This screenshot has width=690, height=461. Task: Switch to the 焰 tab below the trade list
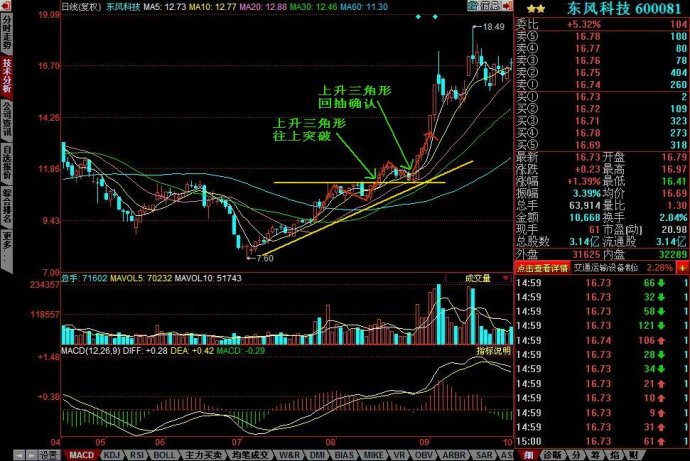[615, 455]
